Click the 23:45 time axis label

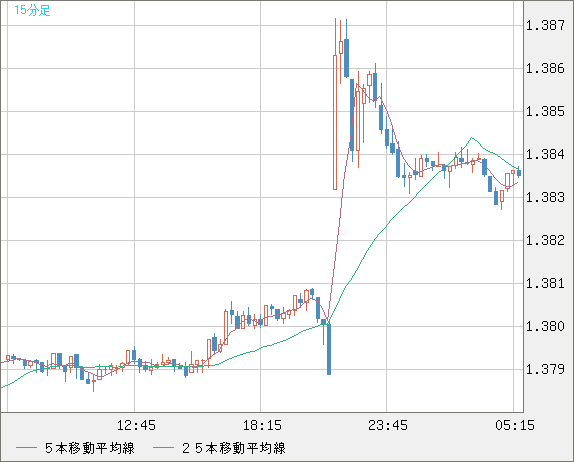[x=388, y=425]
